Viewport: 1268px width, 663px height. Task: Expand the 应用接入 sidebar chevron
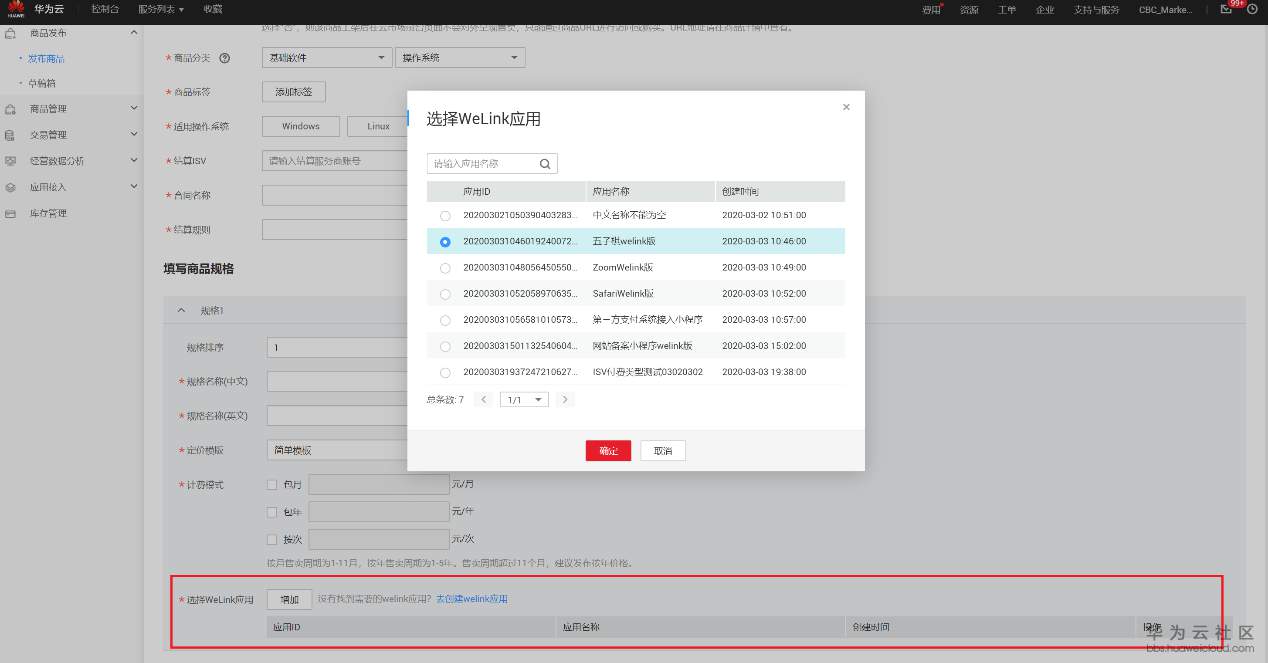pos(134,187)
